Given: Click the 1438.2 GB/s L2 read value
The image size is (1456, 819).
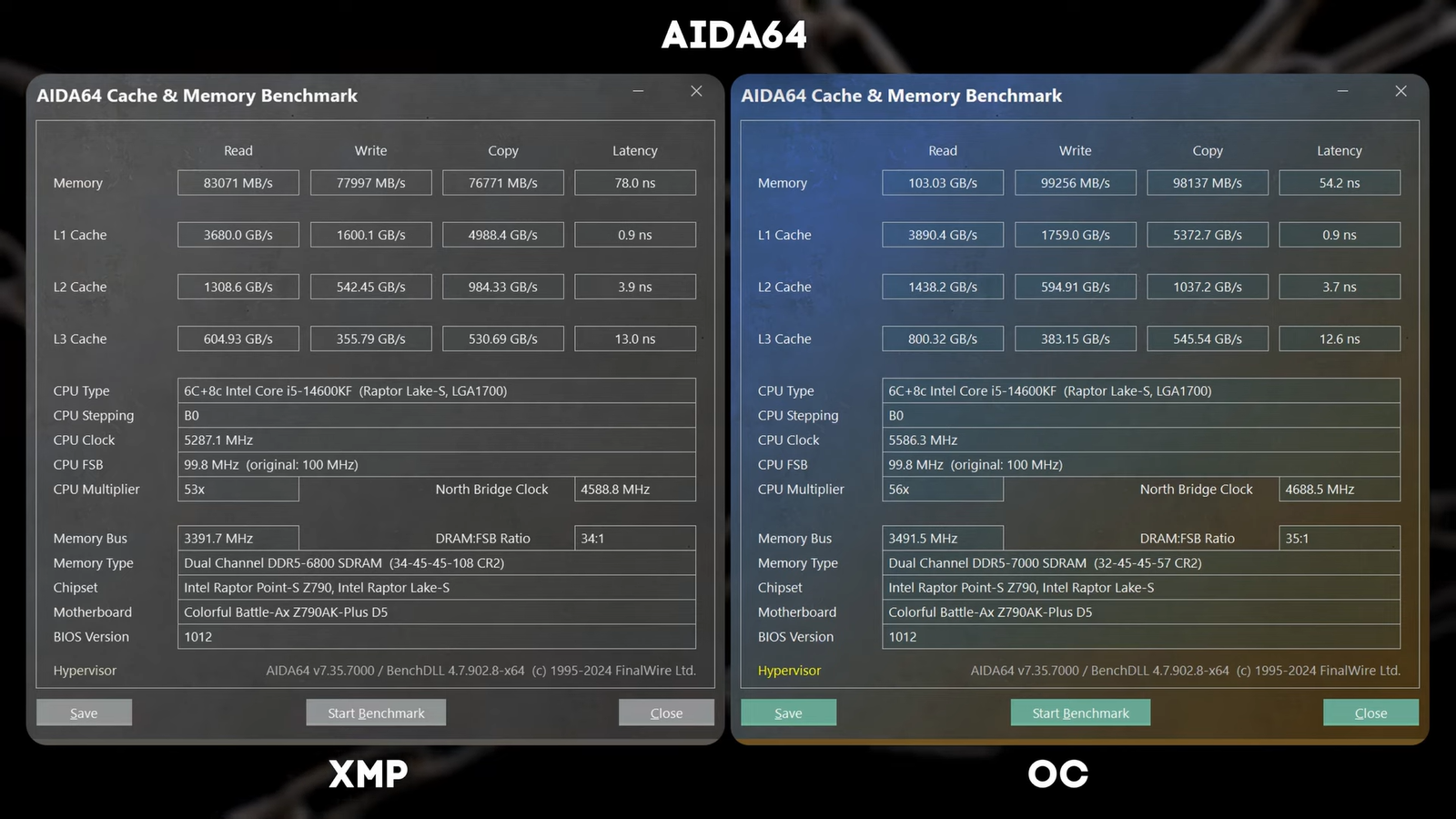Looking at the screenshot, I should pos(943,287).
